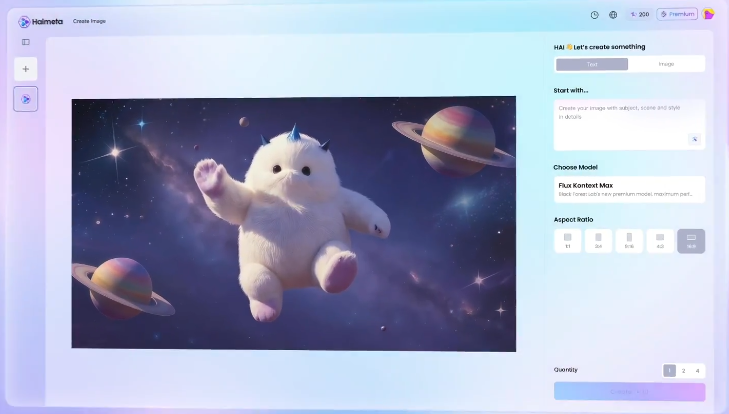The width and height of the screenshot is (729, 414).
Task: Open the generated fluffy monster space image
Action: pos(294,224)
